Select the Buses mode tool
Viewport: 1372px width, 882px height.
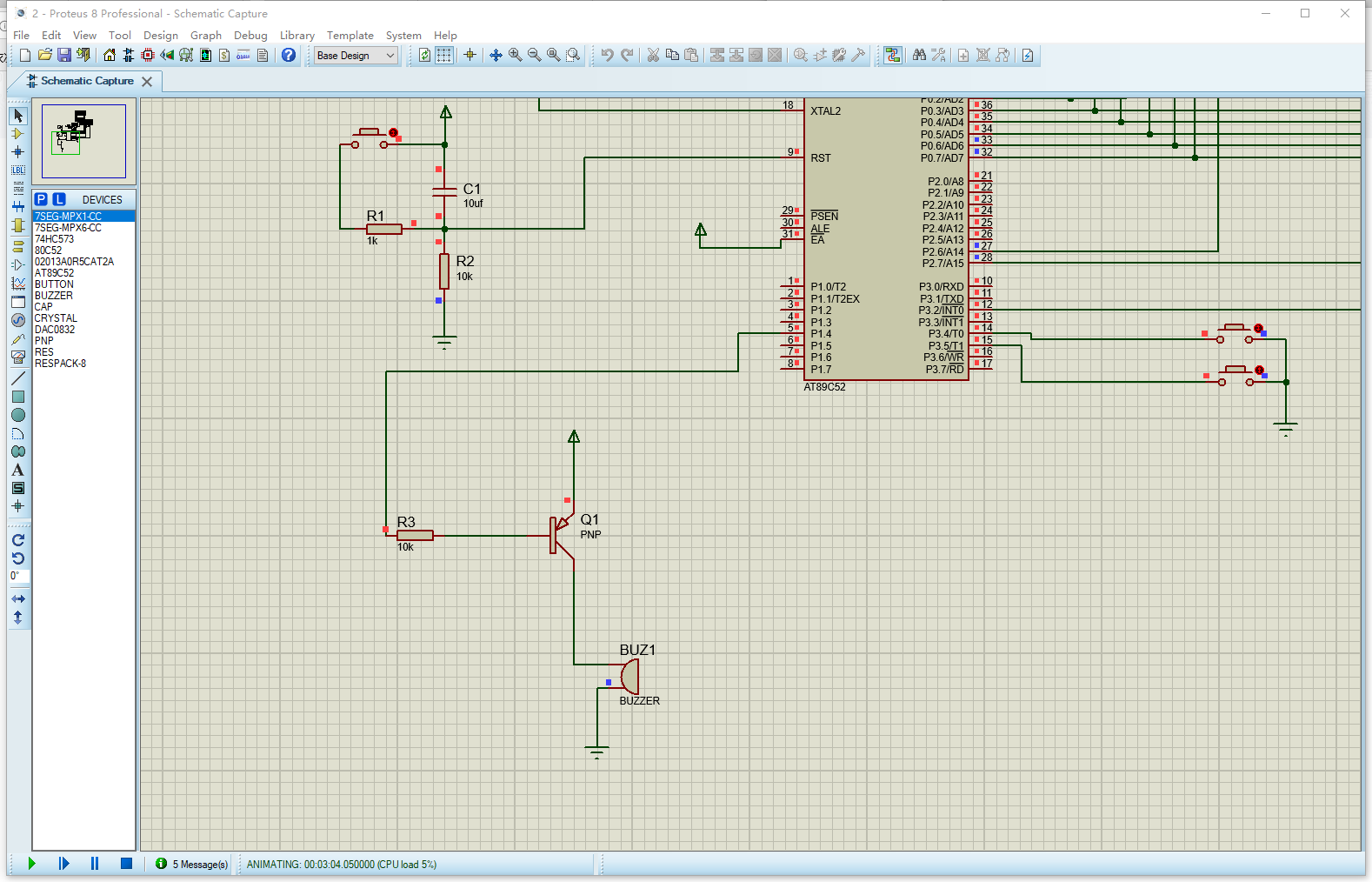[x=18, y=207]
